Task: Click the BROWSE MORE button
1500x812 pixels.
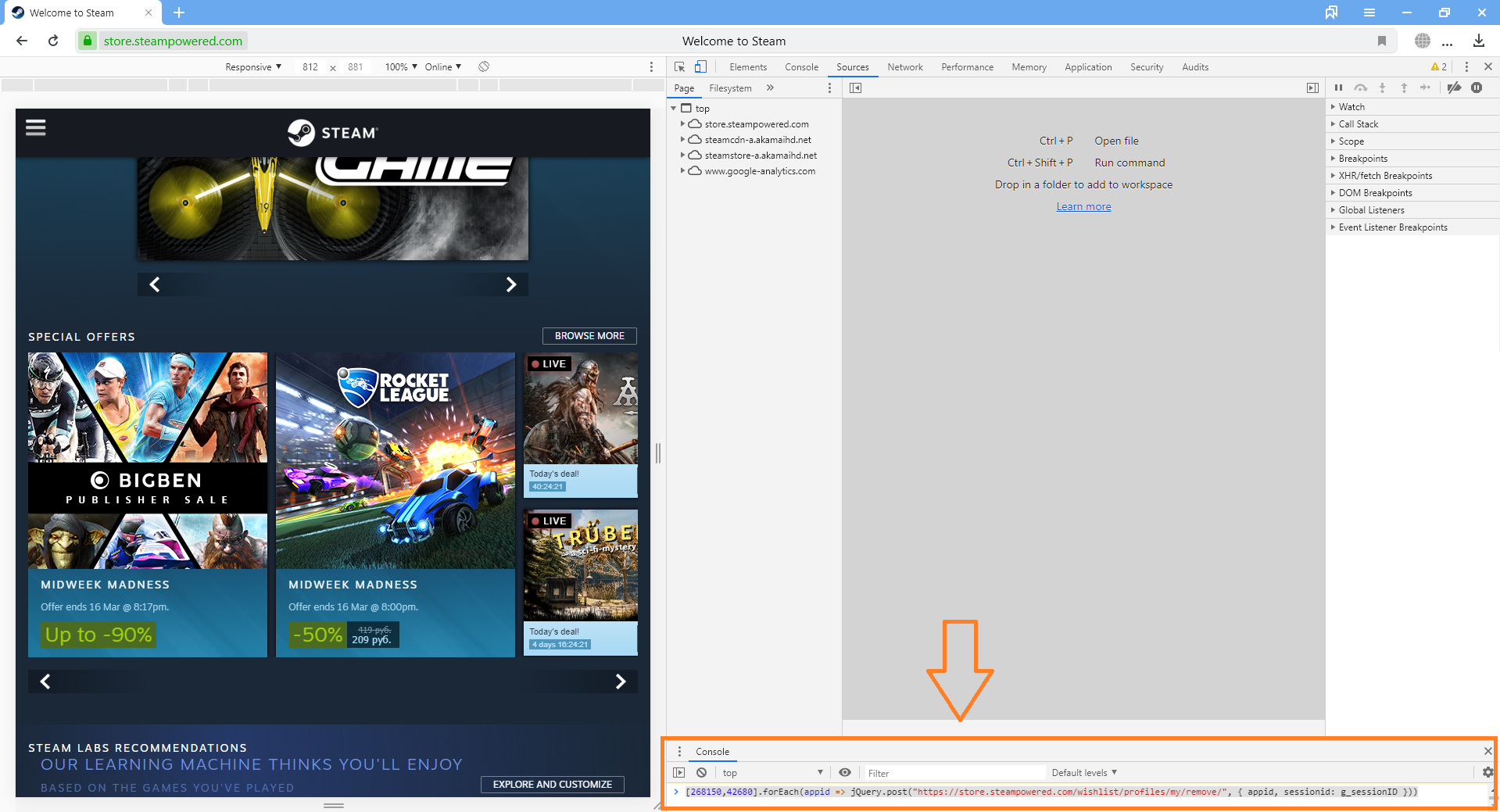Action: point(589,336)
